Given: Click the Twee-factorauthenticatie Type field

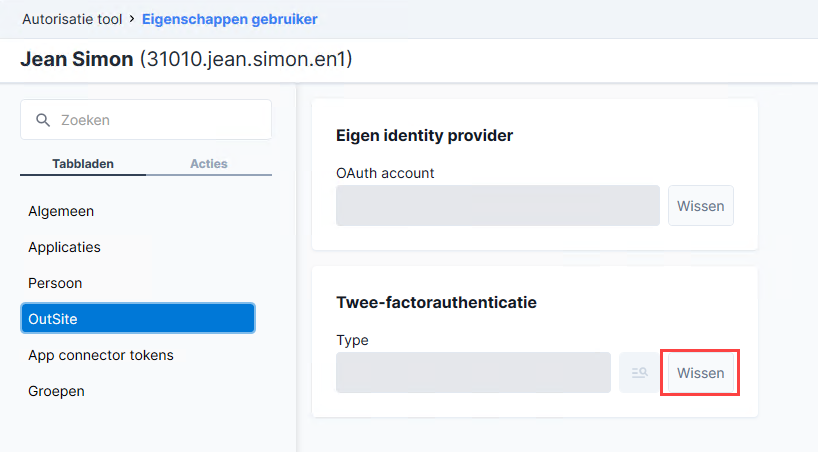Looking at the screenshot, I should [x=473, y=373].
